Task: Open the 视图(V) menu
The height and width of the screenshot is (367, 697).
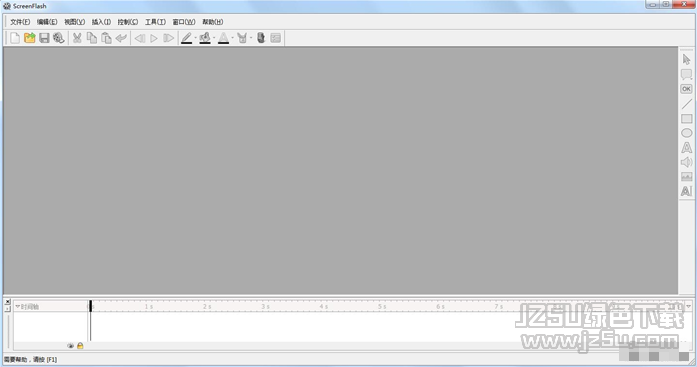Action: (74, 22)
